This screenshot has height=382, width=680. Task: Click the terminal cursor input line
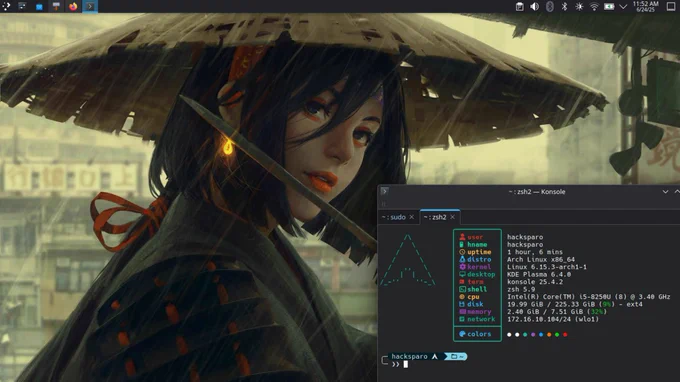[x=405, y=364]
